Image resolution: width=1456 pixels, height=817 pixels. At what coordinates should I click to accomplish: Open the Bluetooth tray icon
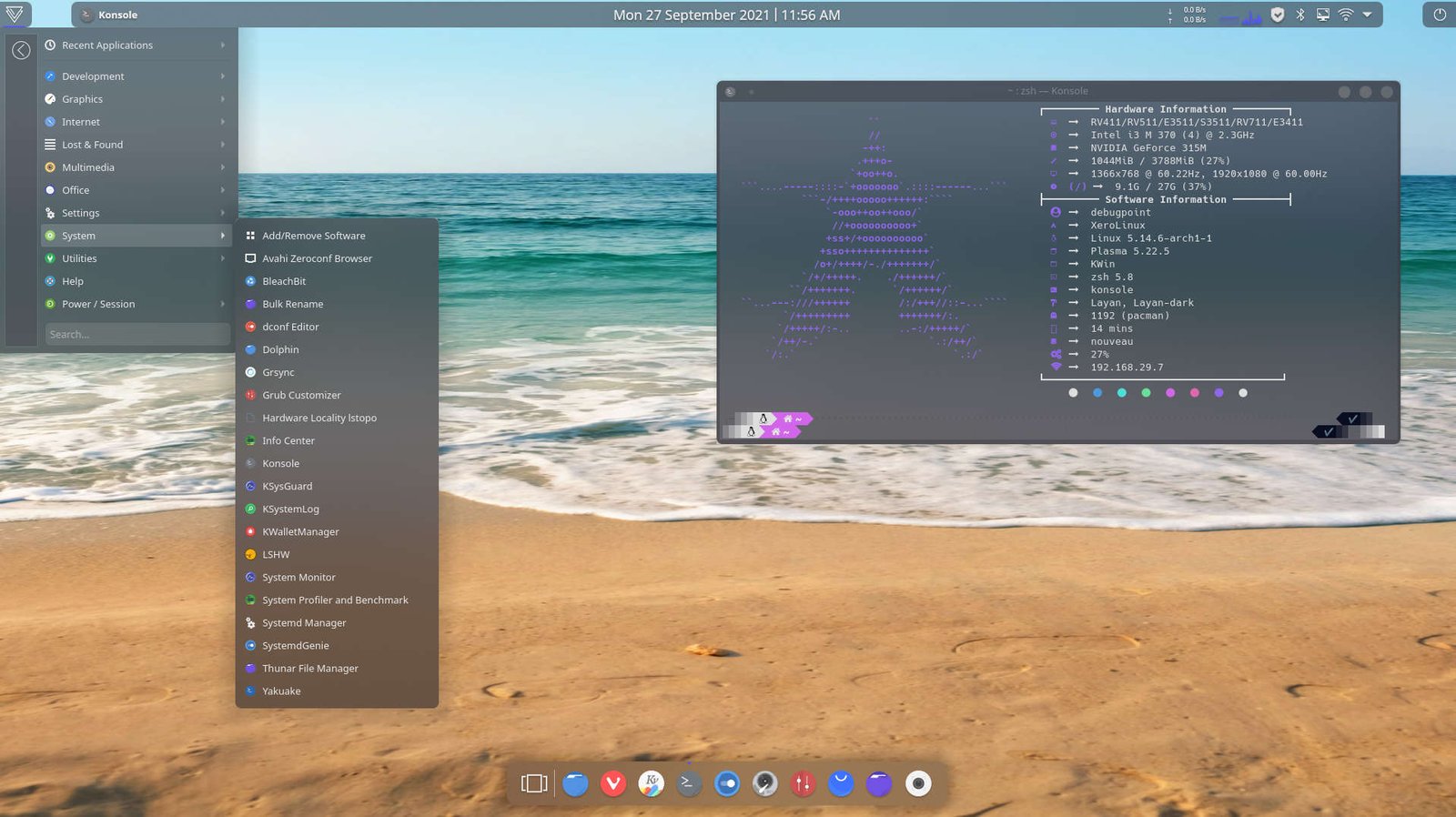pos(1300,15)
